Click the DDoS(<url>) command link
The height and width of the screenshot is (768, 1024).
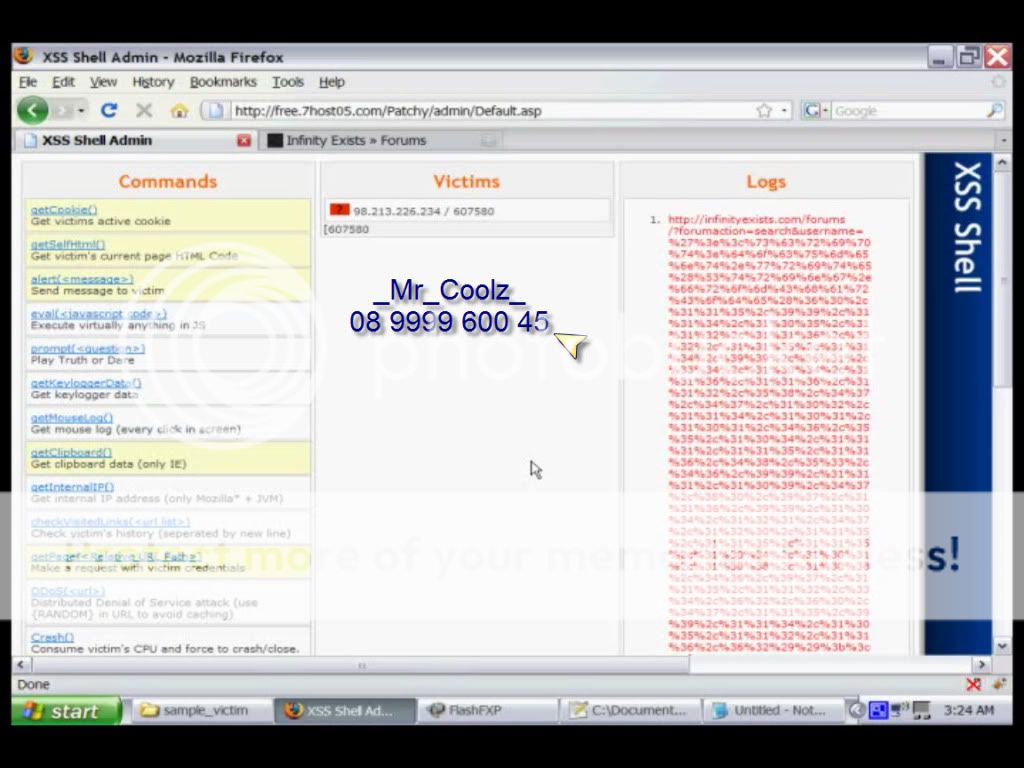68,591
